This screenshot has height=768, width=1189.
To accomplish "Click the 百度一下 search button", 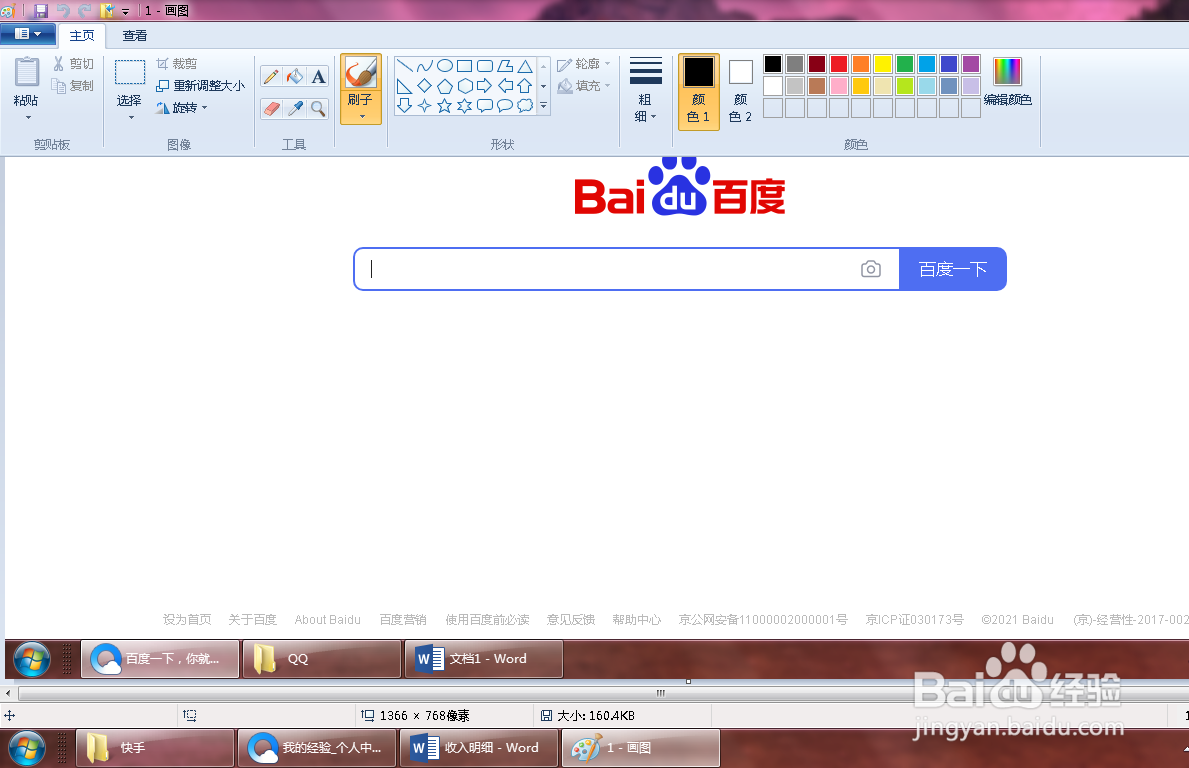I will (952, 269).
